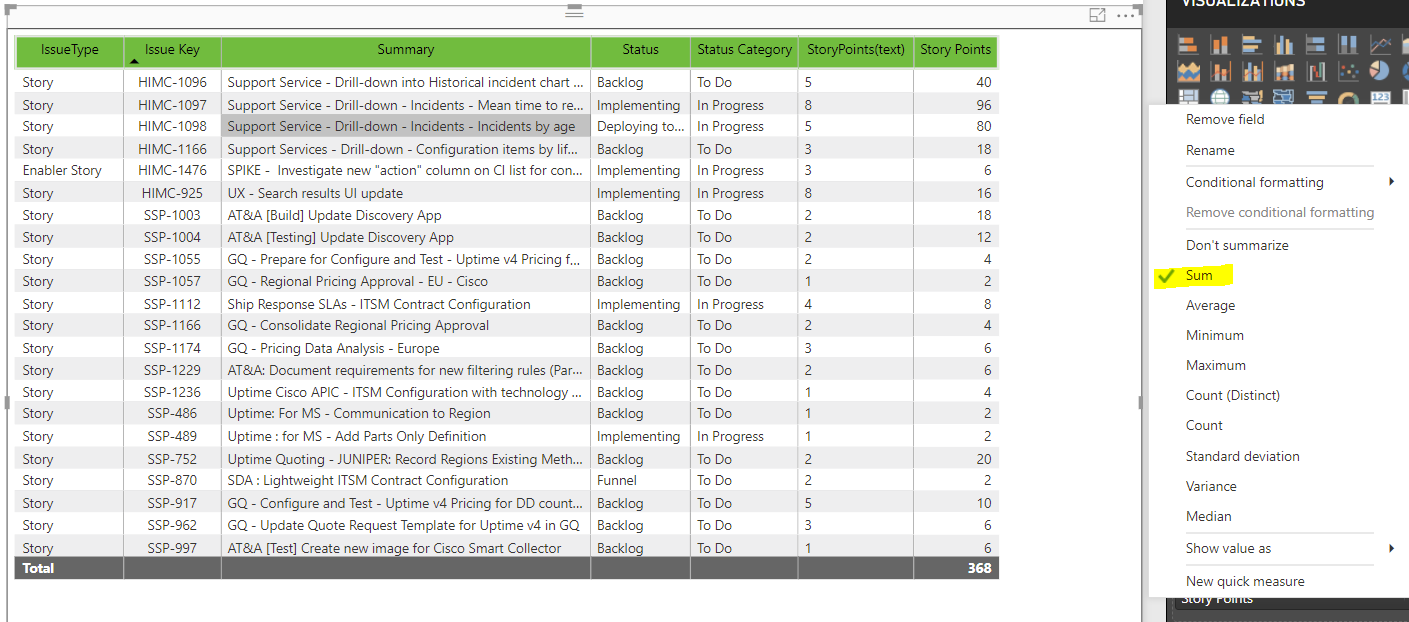Select the card 123 visualization
Viewport: 1409px width, 622px height.
click(1380, 97)
